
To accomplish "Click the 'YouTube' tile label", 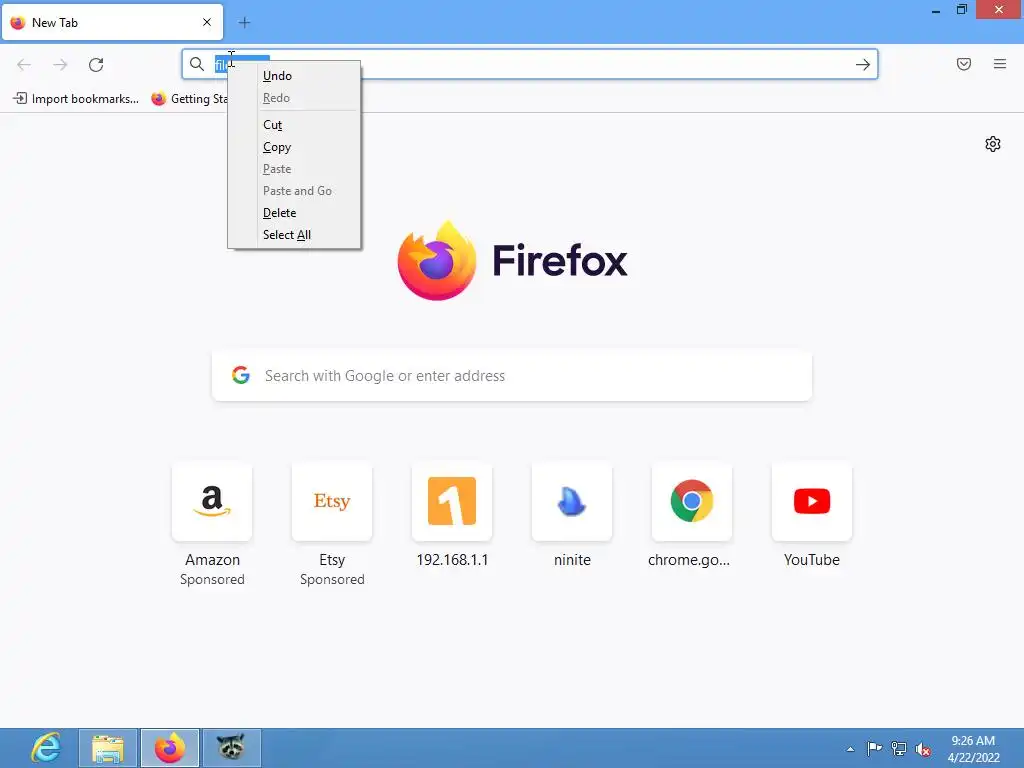I will pyautogui.click(x=812, y=560).
